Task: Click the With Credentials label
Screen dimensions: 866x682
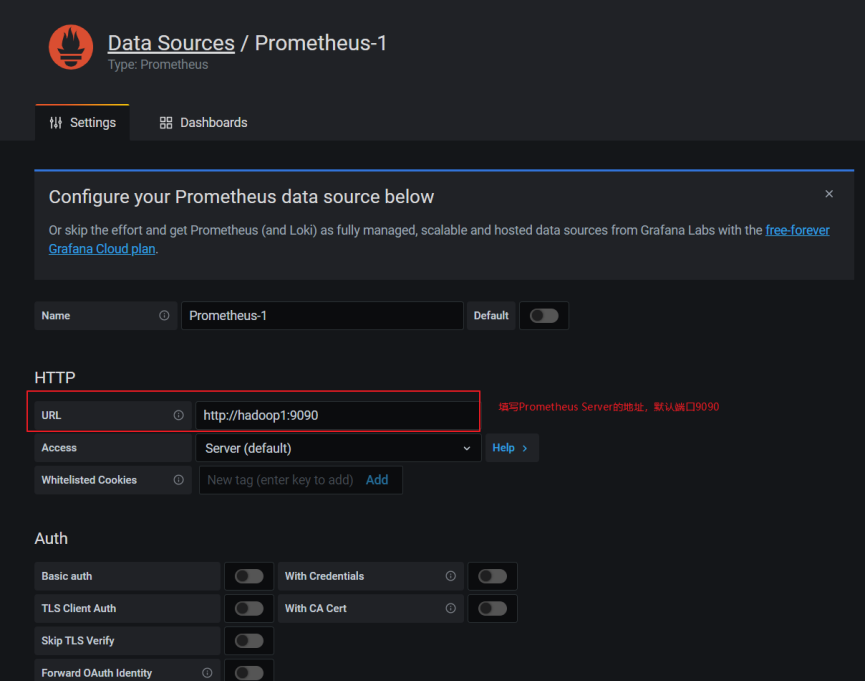Action: [x=324, y=576]
